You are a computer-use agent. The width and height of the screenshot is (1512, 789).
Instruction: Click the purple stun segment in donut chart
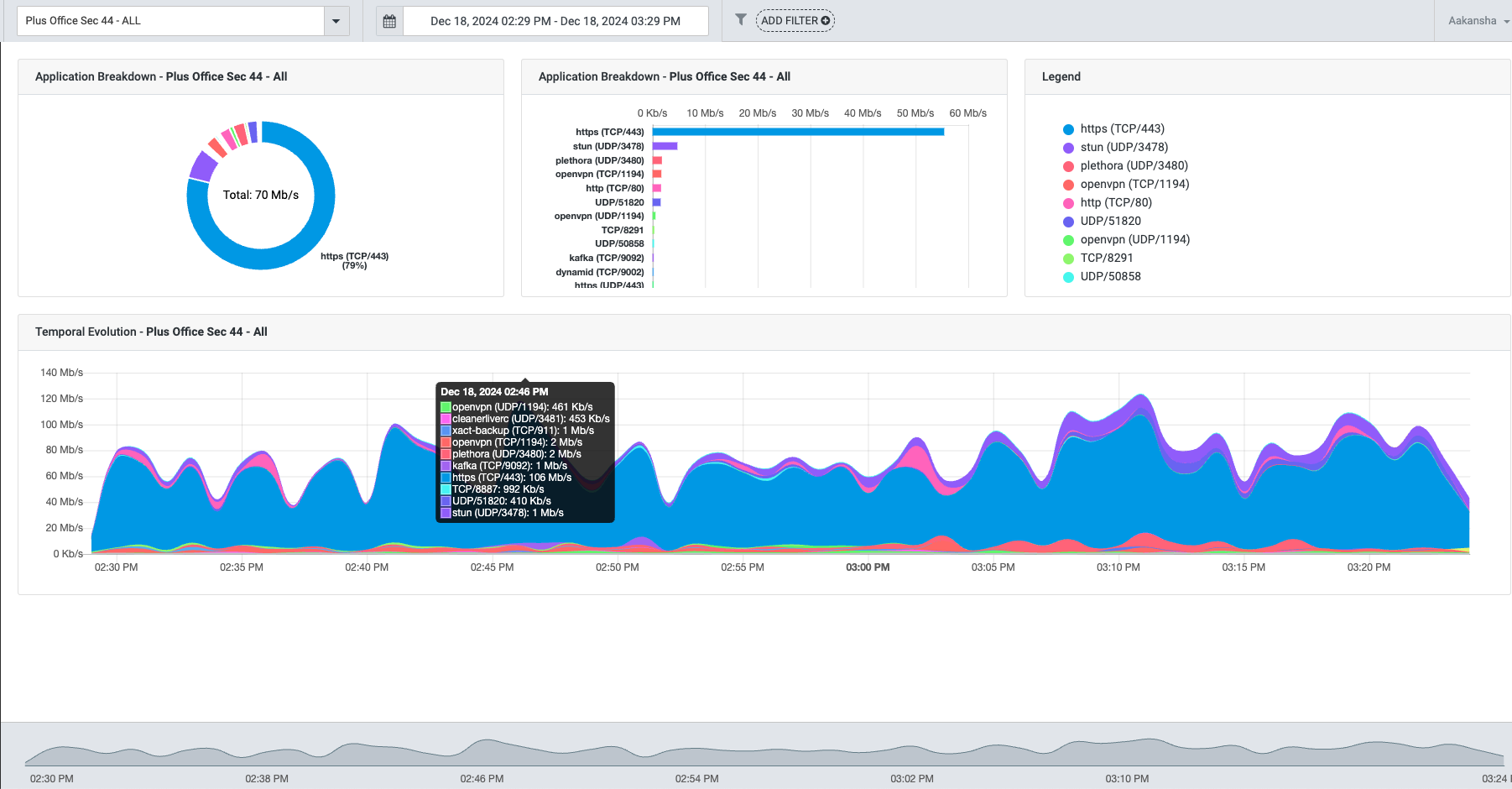coord(202,166)
